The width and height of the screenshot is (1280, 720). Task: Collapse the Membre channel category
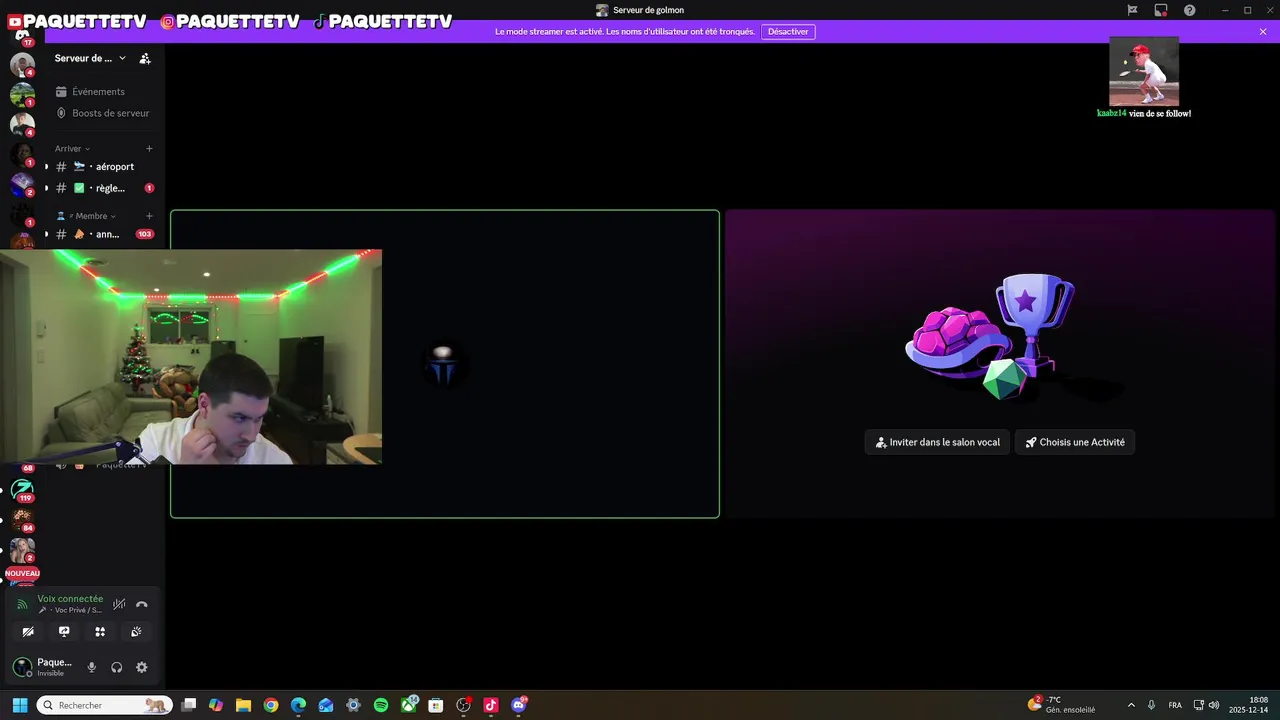click(86, 216)
